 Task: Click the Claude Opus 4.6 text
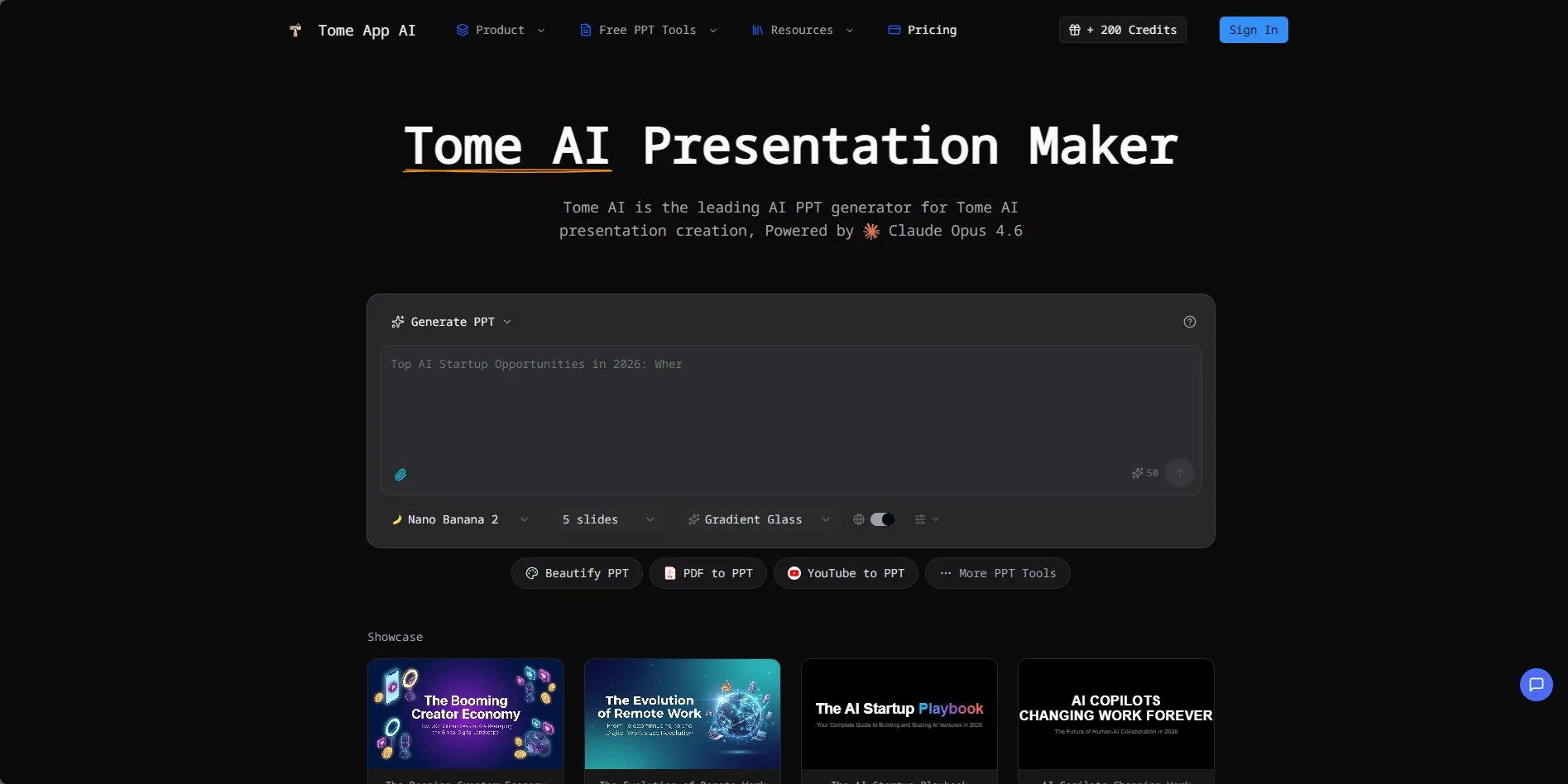point(956,231)
